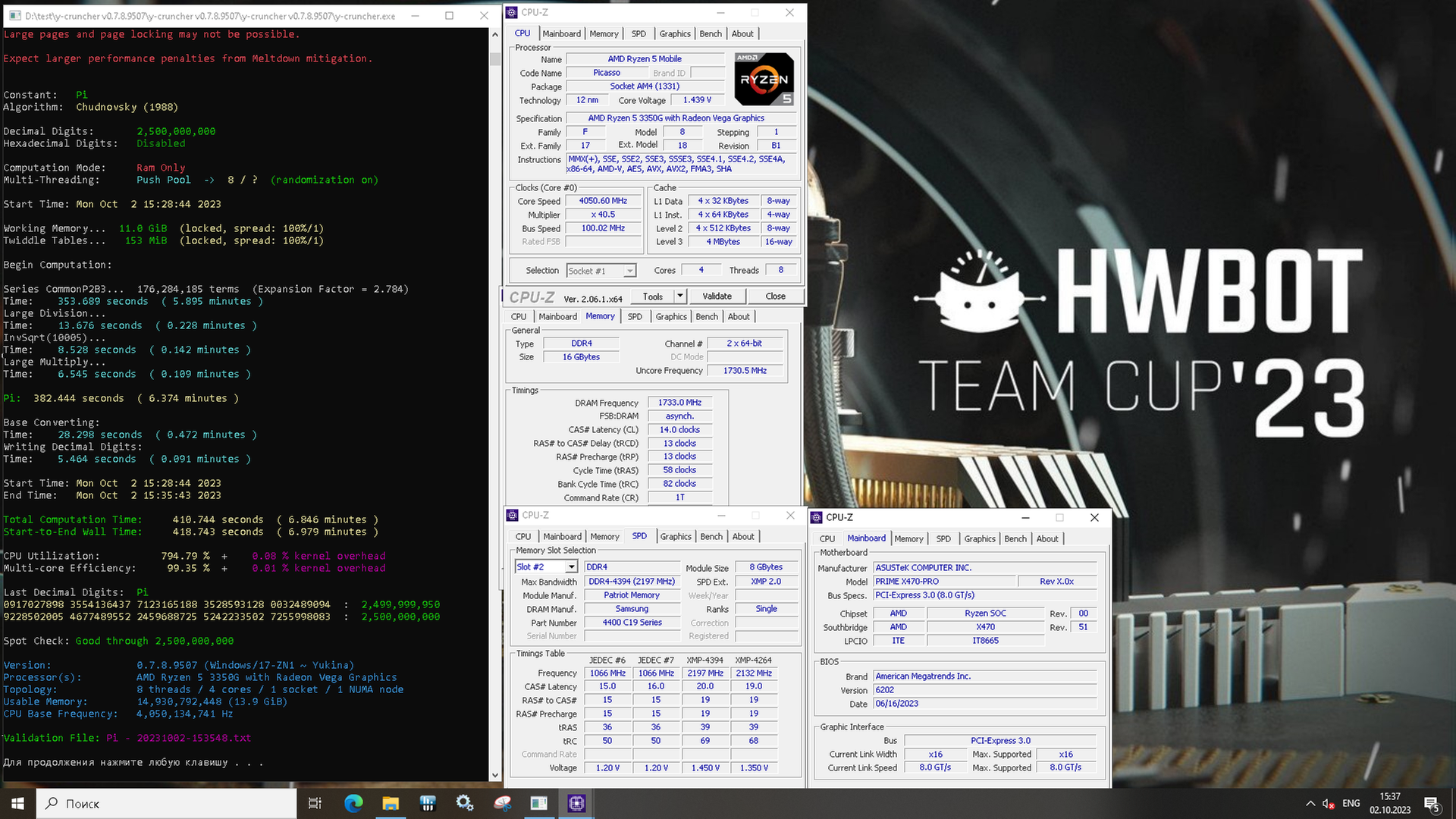
Task: Open Bench tab in the SPD CPU-Z window
Action: click(x=711, y=536)
